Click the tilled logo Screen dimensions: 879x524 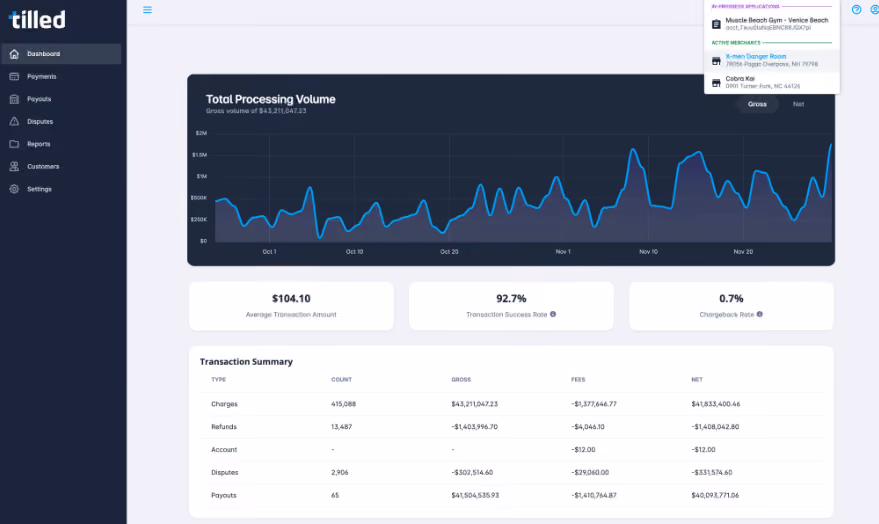37,20
